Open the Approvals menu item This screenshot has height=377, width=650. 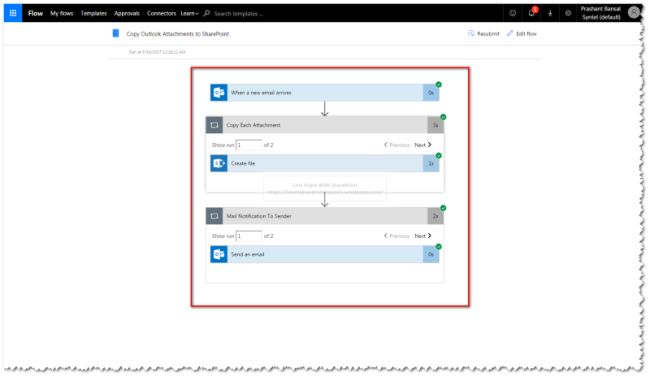point(127,13)
